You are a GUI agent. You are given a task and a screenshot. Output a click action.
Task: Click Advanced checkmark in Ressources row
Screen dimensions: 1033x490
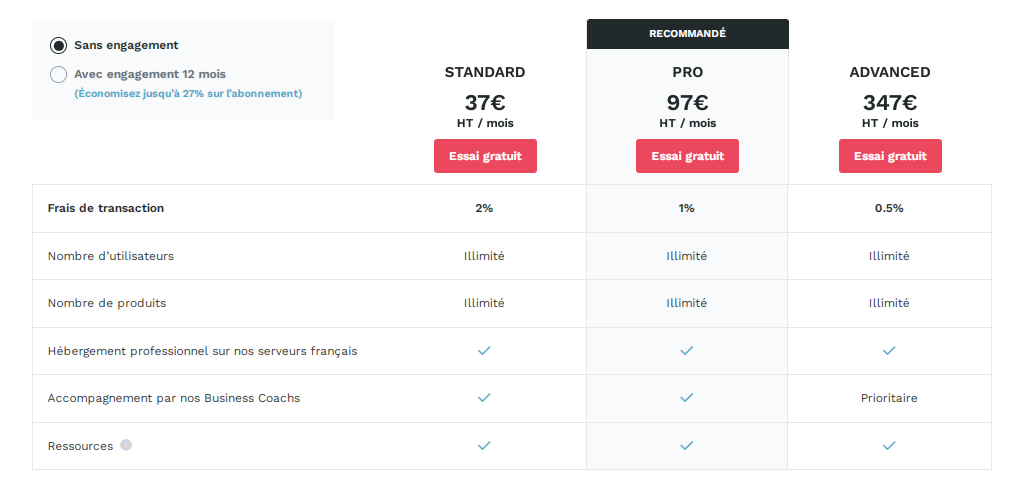point(889,446)
